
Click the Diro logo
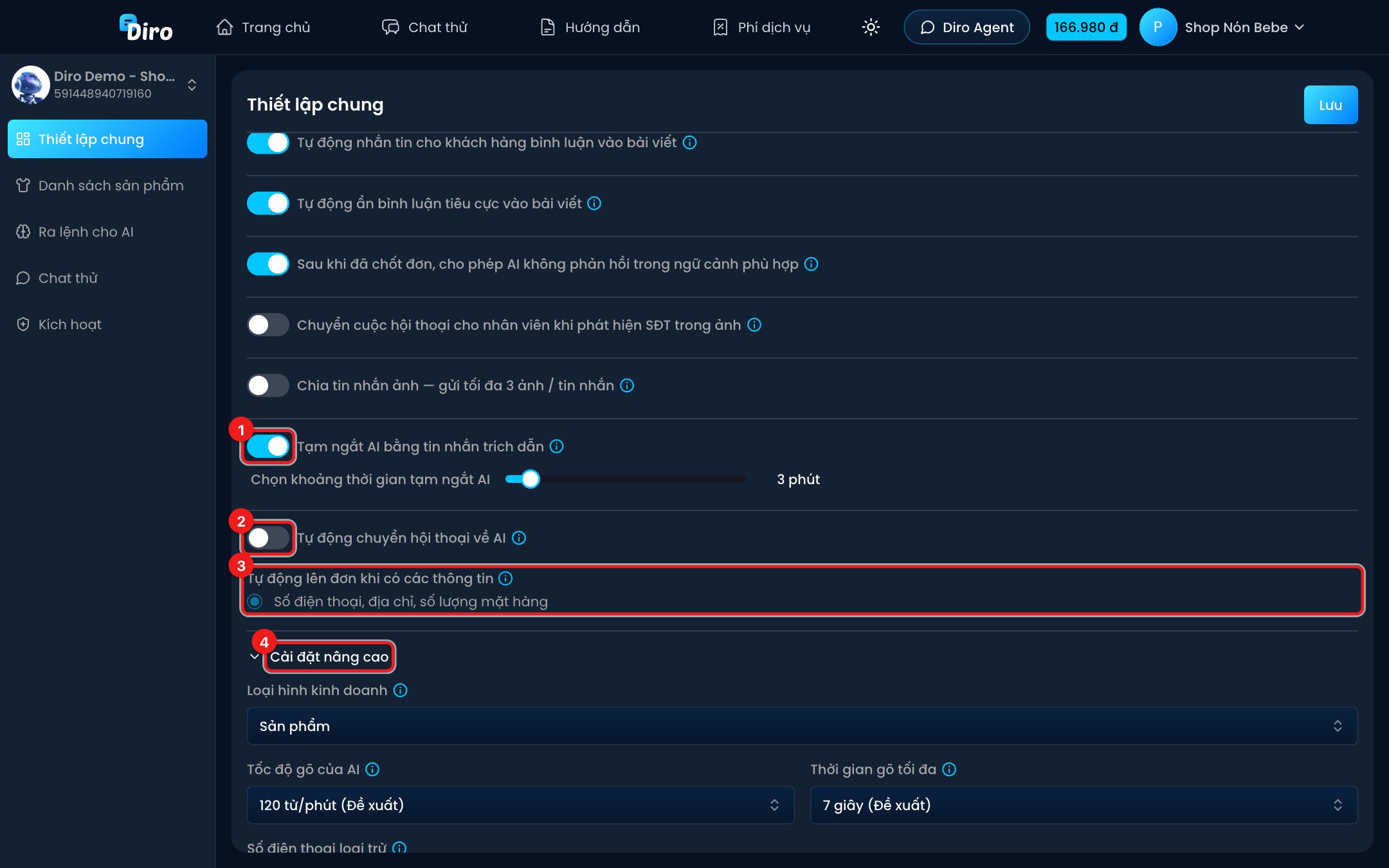(x=146, y=28)
